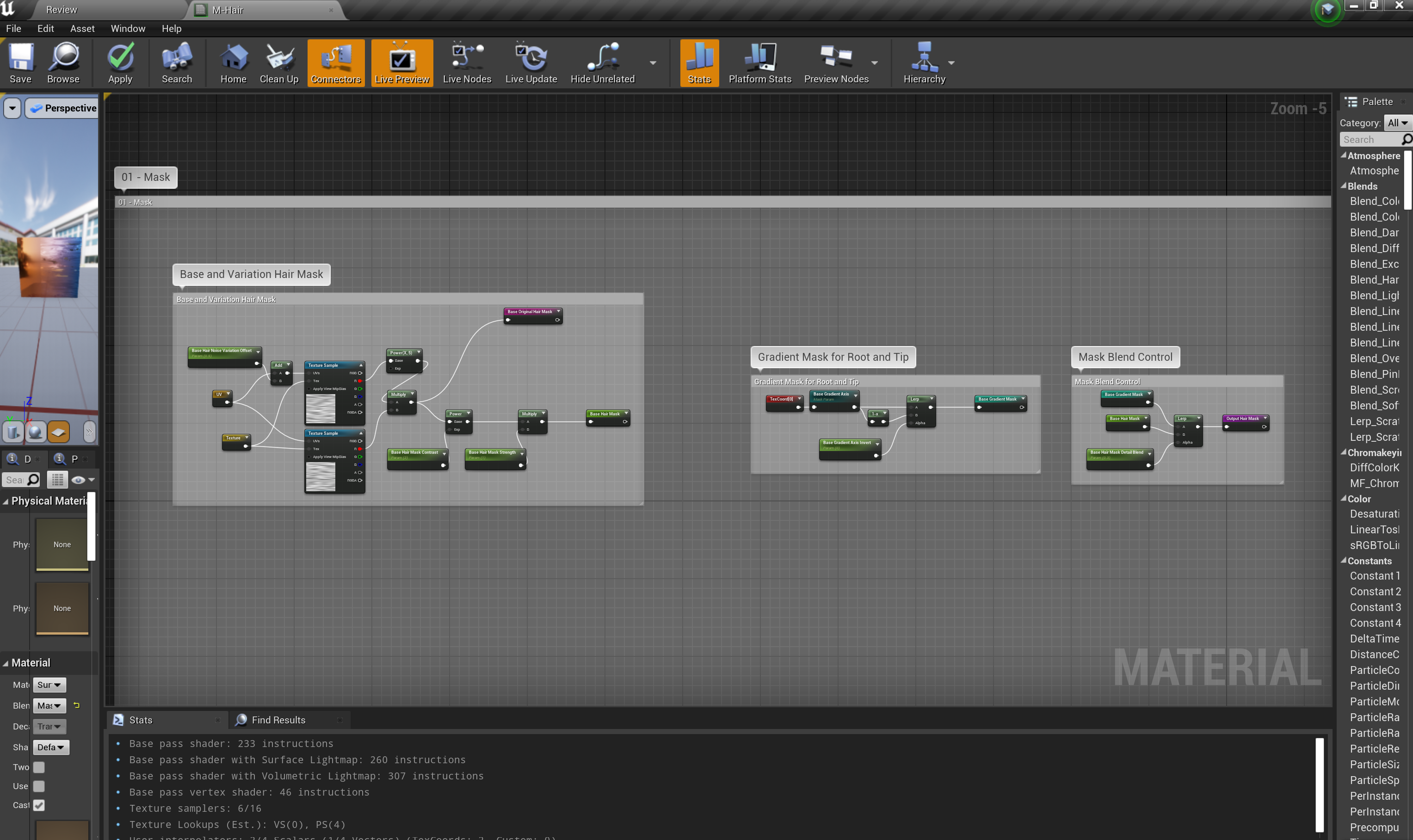The width and height of the screenshot is (1413, 840).
Task: Open the Material Domain dropdown
Action: pos(49,685)
